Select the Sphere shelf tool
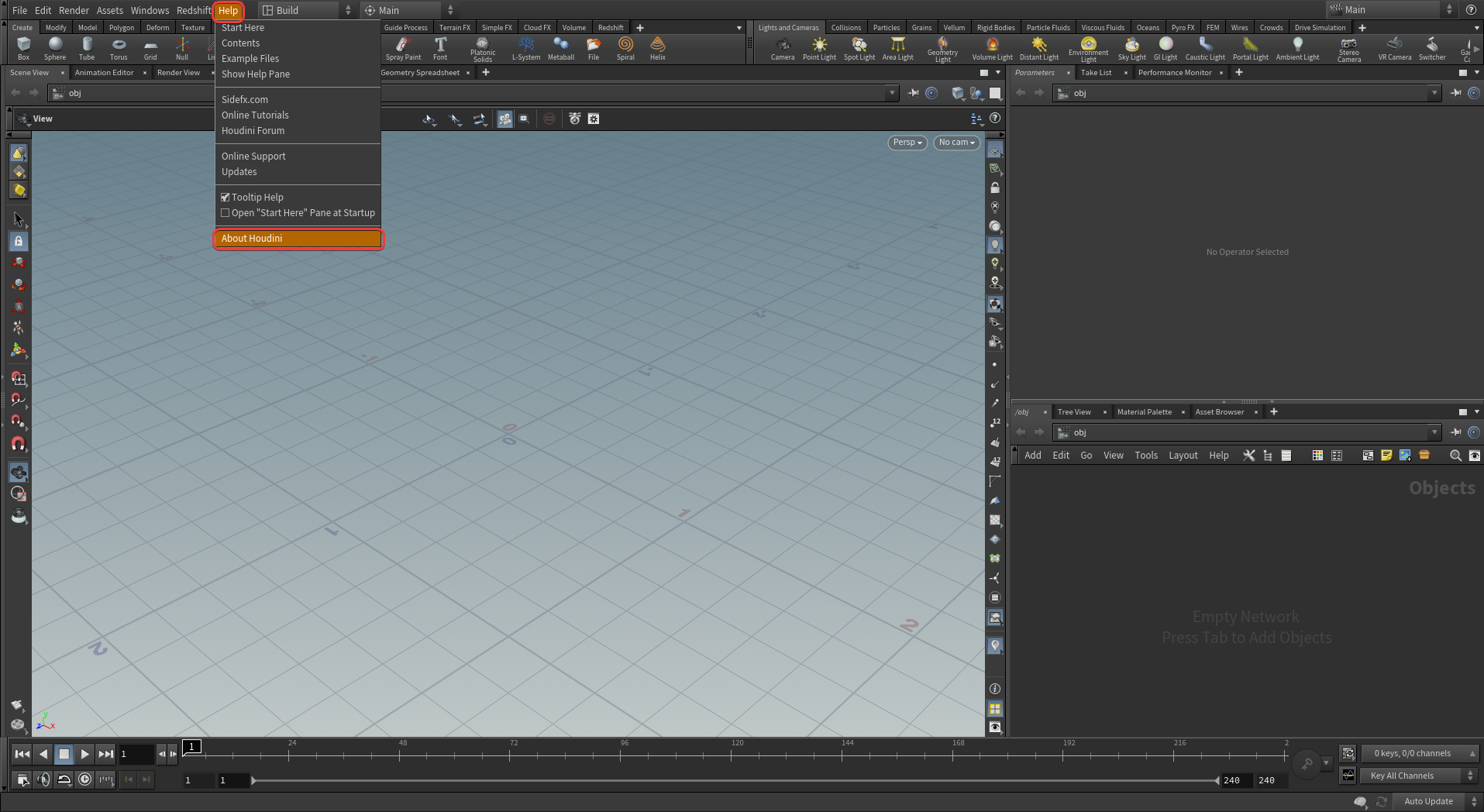The image size is (1484, 812). (x=55, y=48)
